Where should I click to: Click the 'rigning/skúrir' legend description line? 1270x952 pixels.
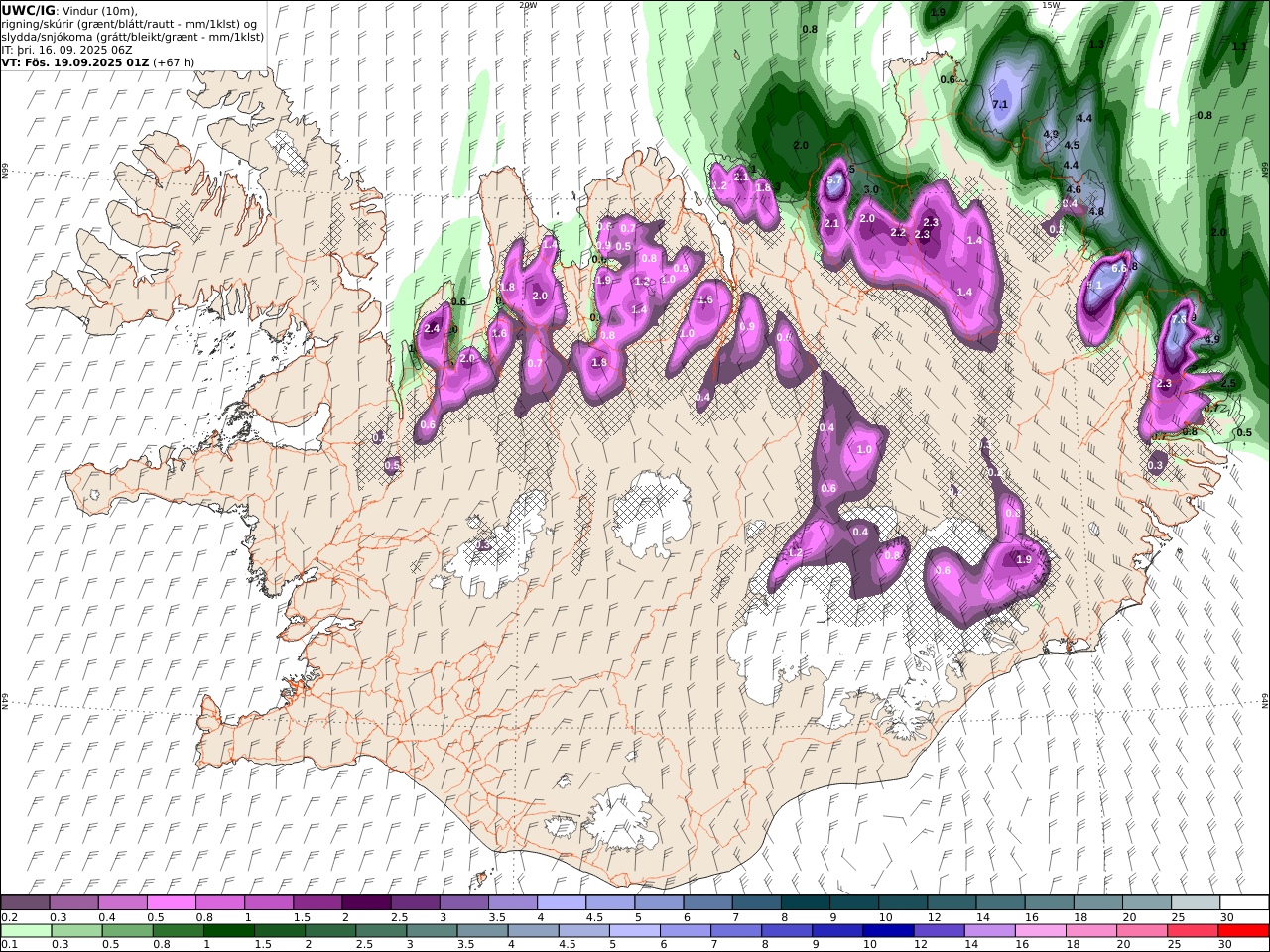click(x=130, y=24)
